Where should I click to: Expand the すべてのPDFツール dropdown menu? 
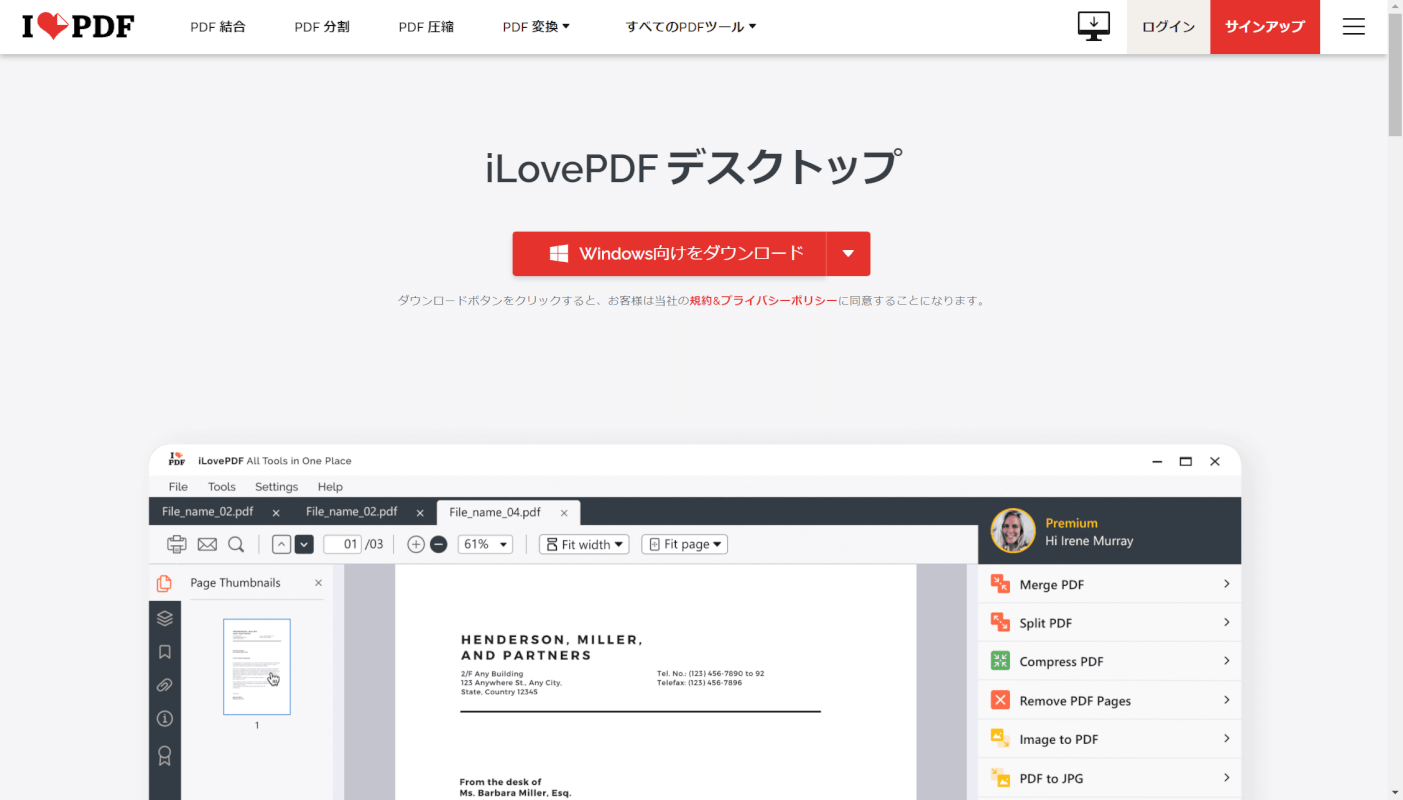691,27
